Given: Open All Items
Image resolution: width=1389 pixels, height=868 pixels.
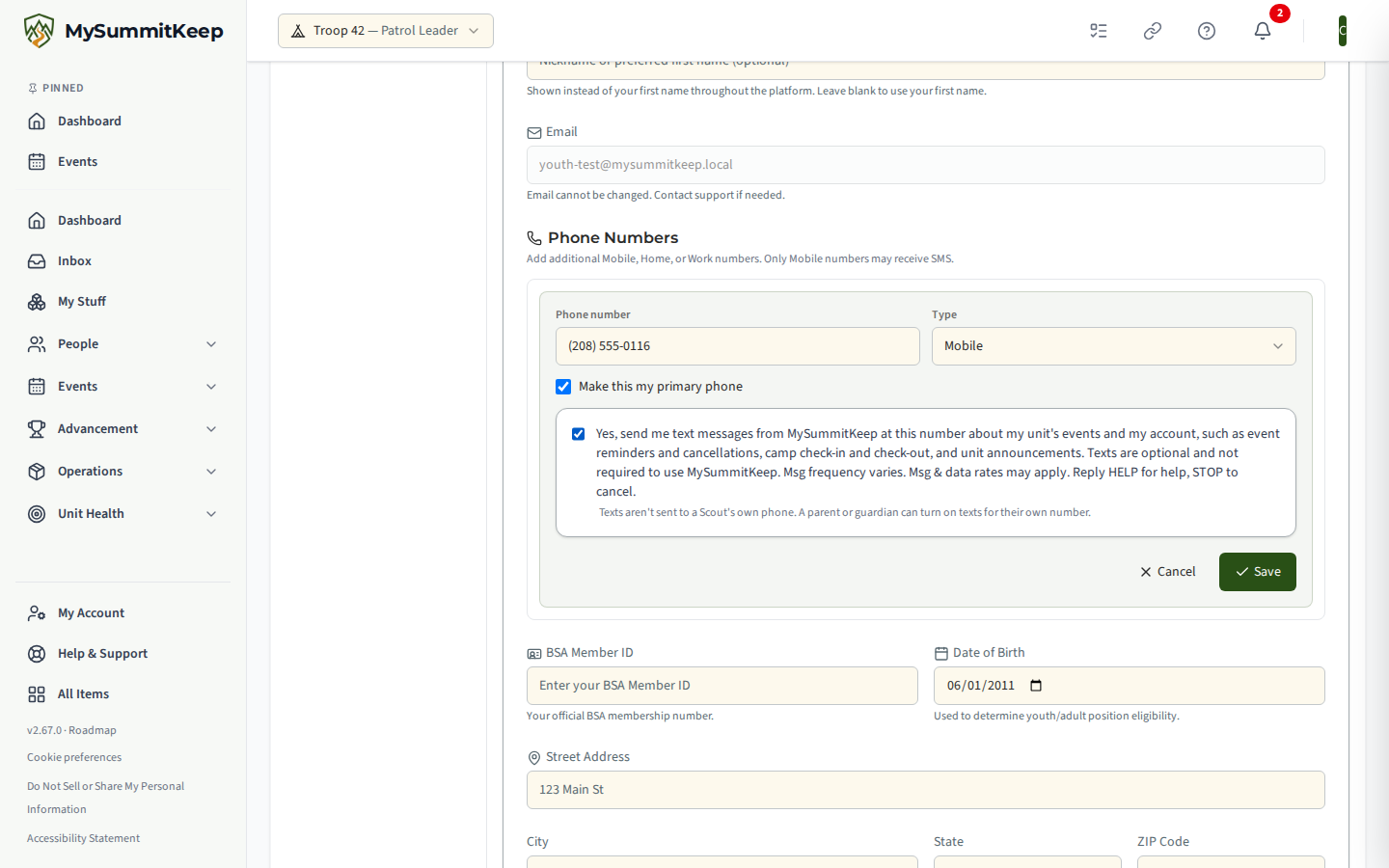Looking at the screenshot, I should click(x=123, y=693).
